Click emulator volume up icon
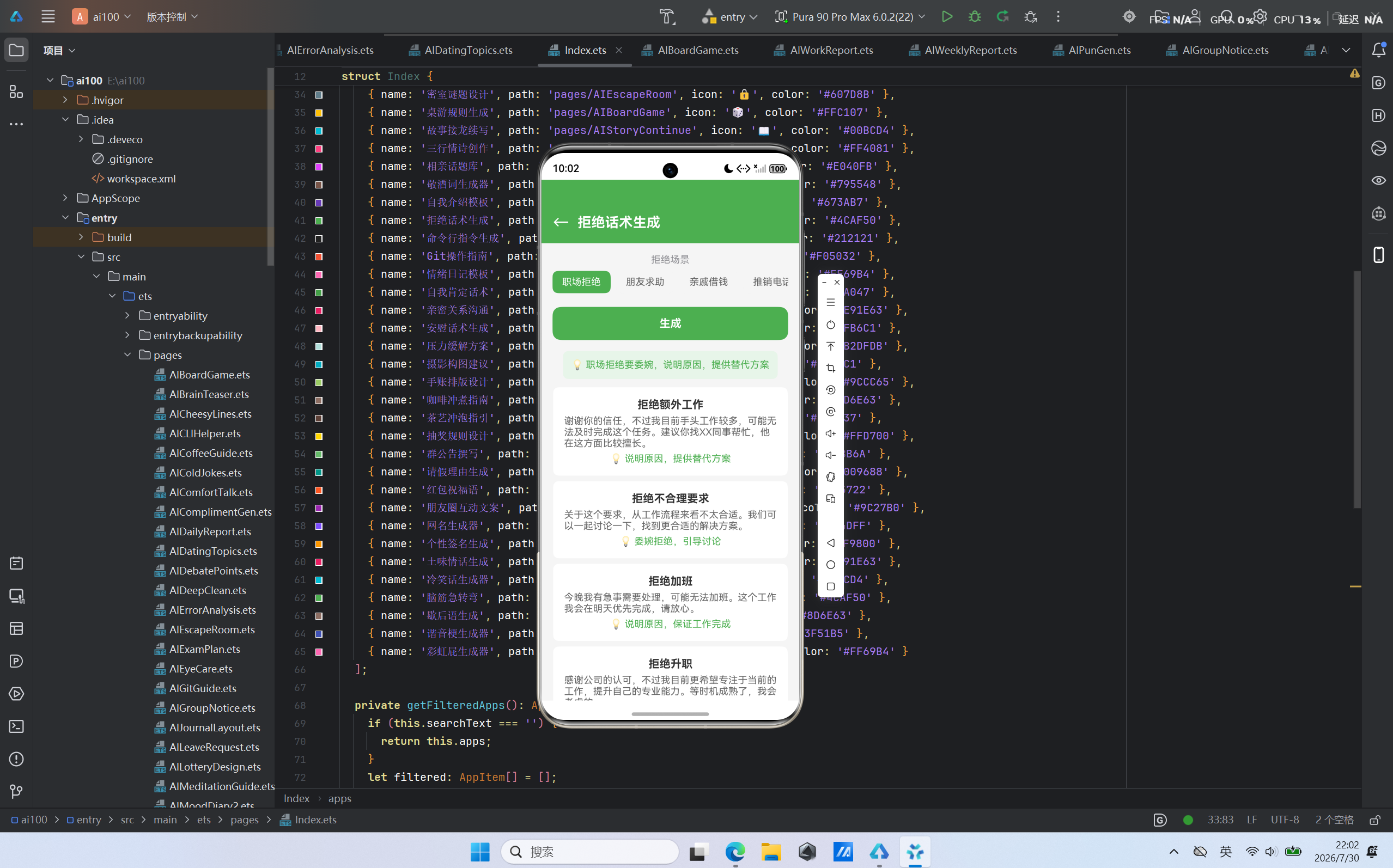 coord(830,433)
